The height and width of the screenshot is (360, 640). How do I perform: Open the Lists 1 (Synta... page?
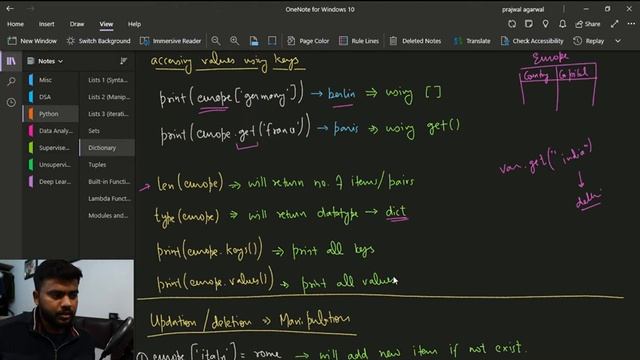click(x=107, y=80)
